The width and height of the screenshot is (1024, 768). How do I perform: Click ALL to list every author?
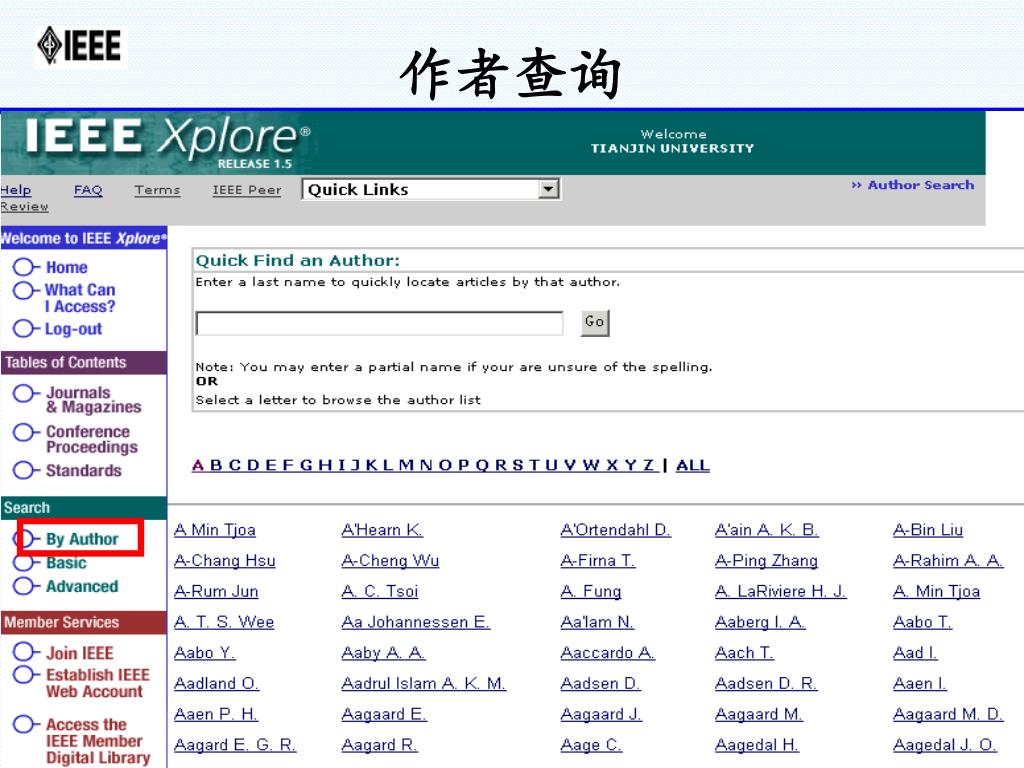tap(693, 466)
